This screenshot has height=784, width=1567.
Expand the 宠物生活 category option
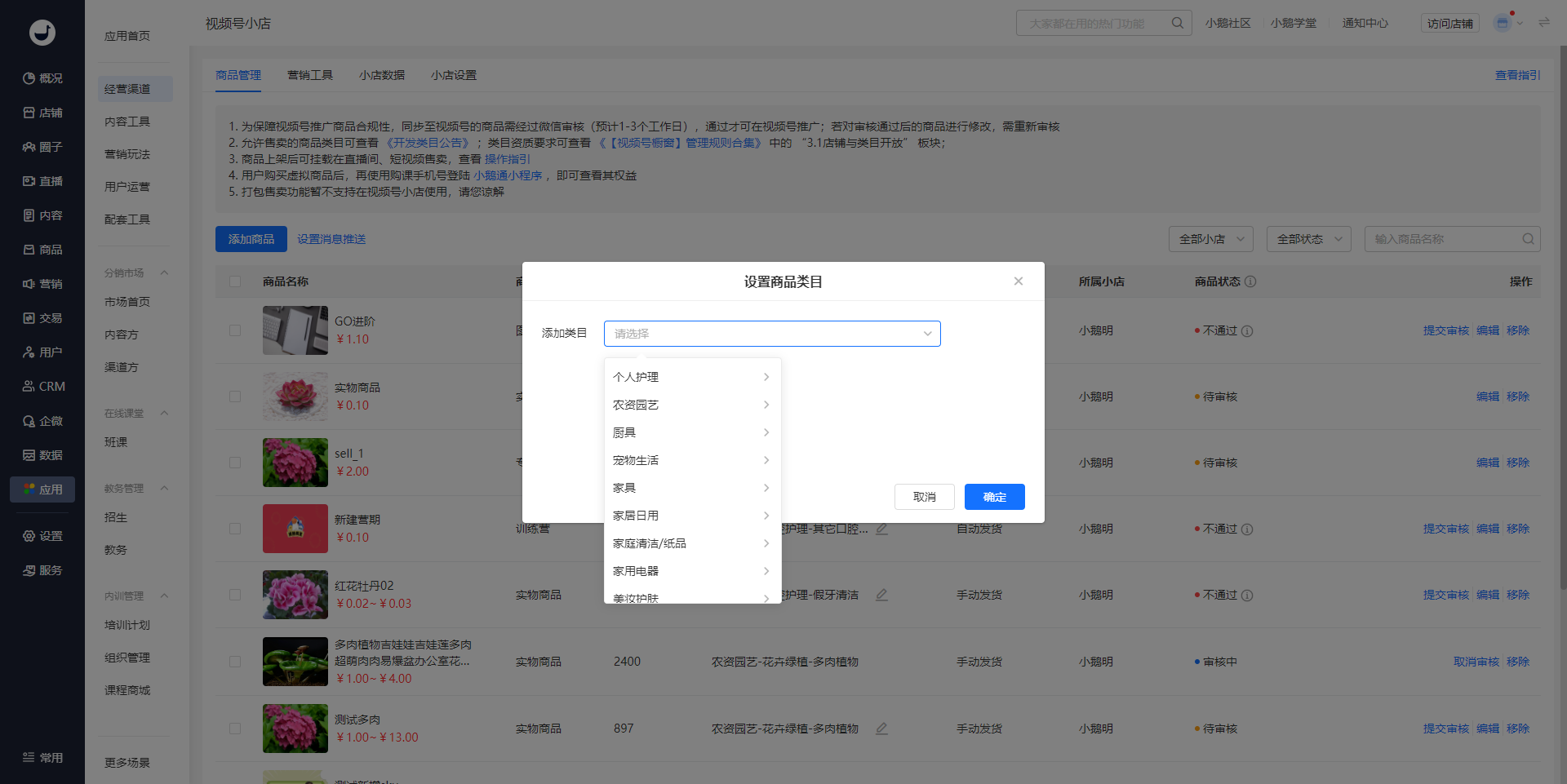coord(692,460)
